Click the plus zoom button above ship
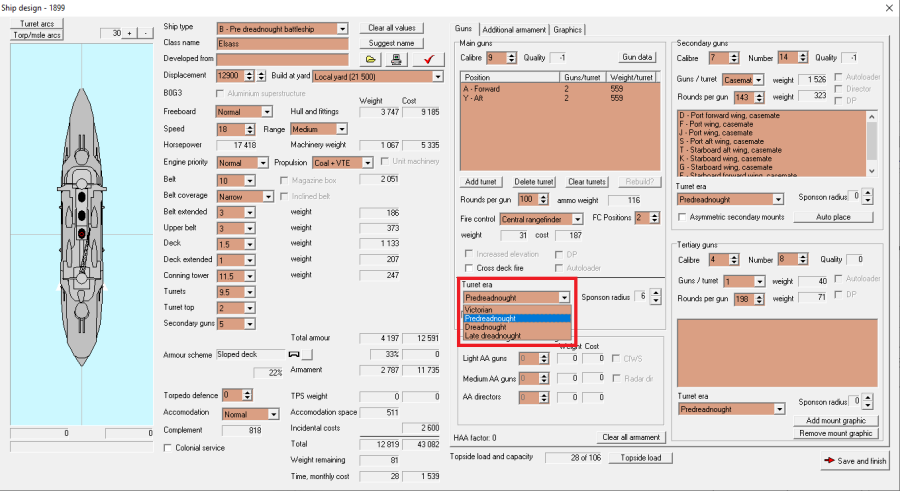 (x=130, y=33)
